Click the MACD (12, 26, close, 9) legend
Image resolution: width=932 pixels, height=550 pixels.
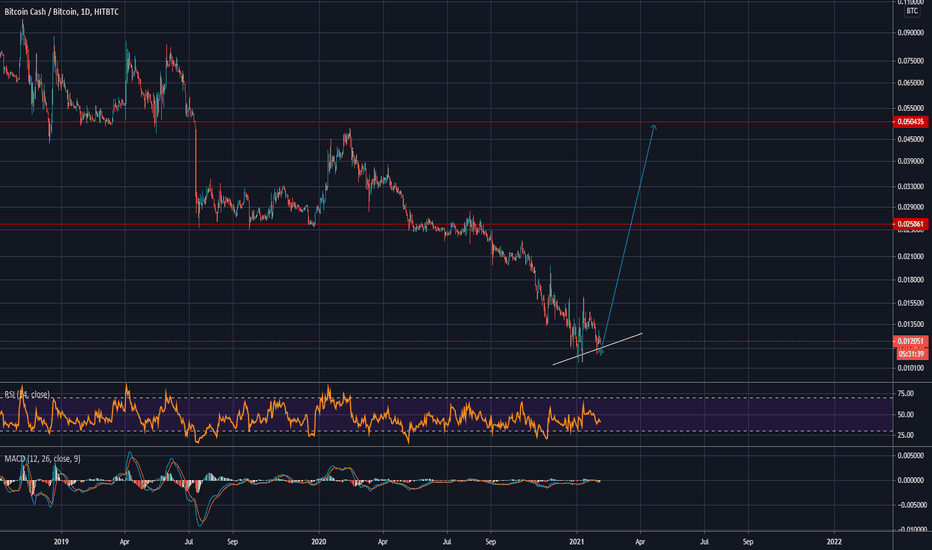42,459
